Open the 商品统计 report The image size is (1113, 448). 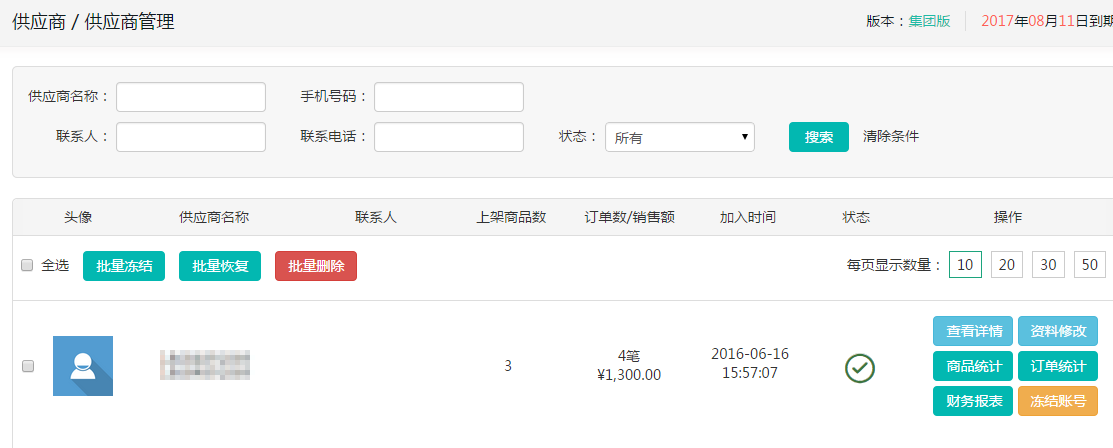pos(973,366)
